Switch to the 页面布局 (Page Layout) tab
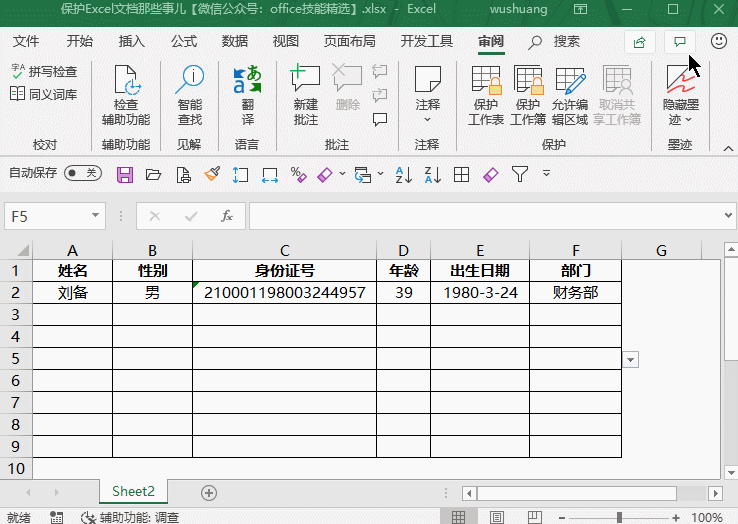Viewport: 738px width, 524px height. (349, 42)
